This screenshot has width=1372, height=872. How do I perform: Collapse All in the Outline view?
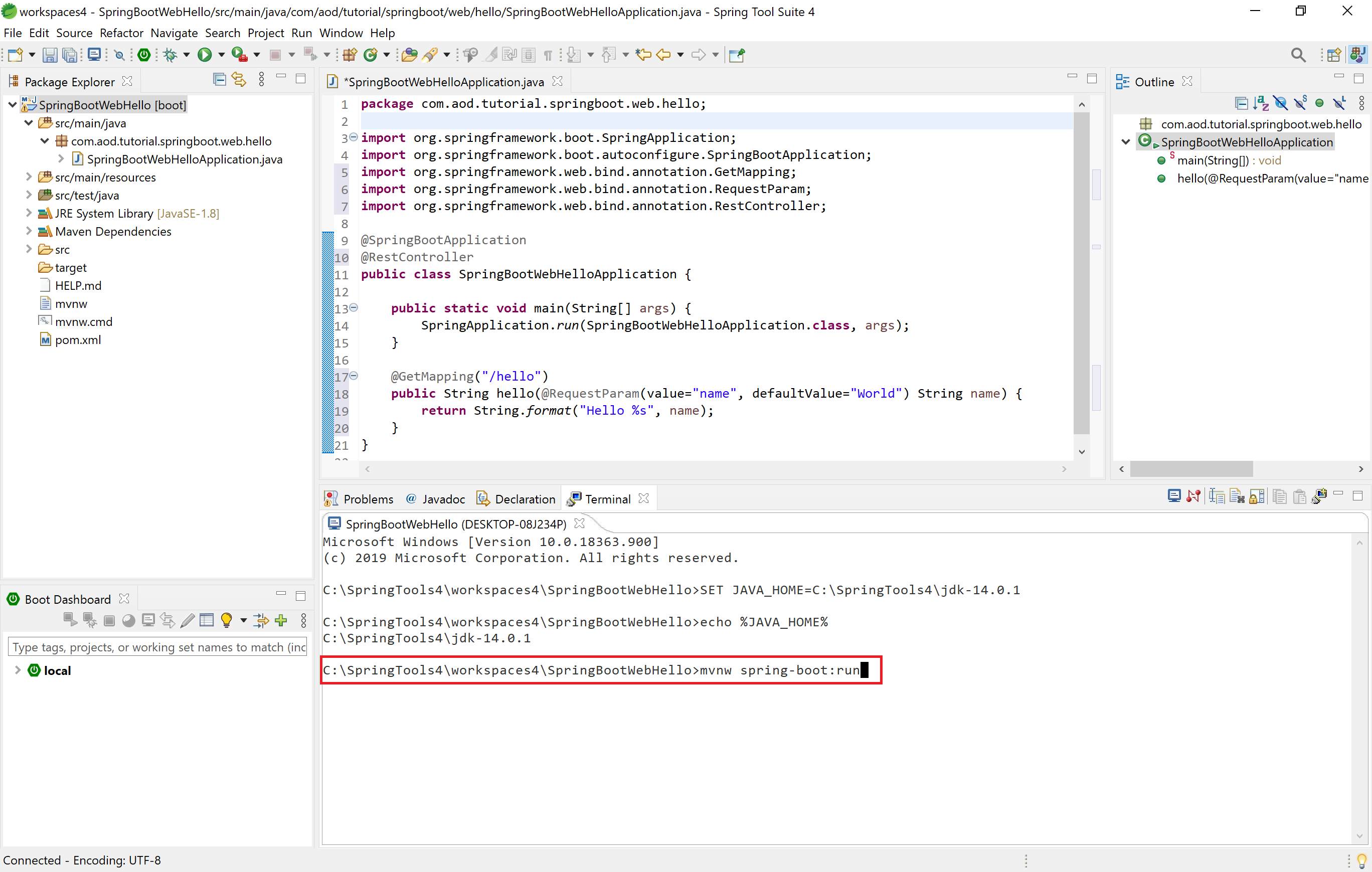[x=1241, y=103]
